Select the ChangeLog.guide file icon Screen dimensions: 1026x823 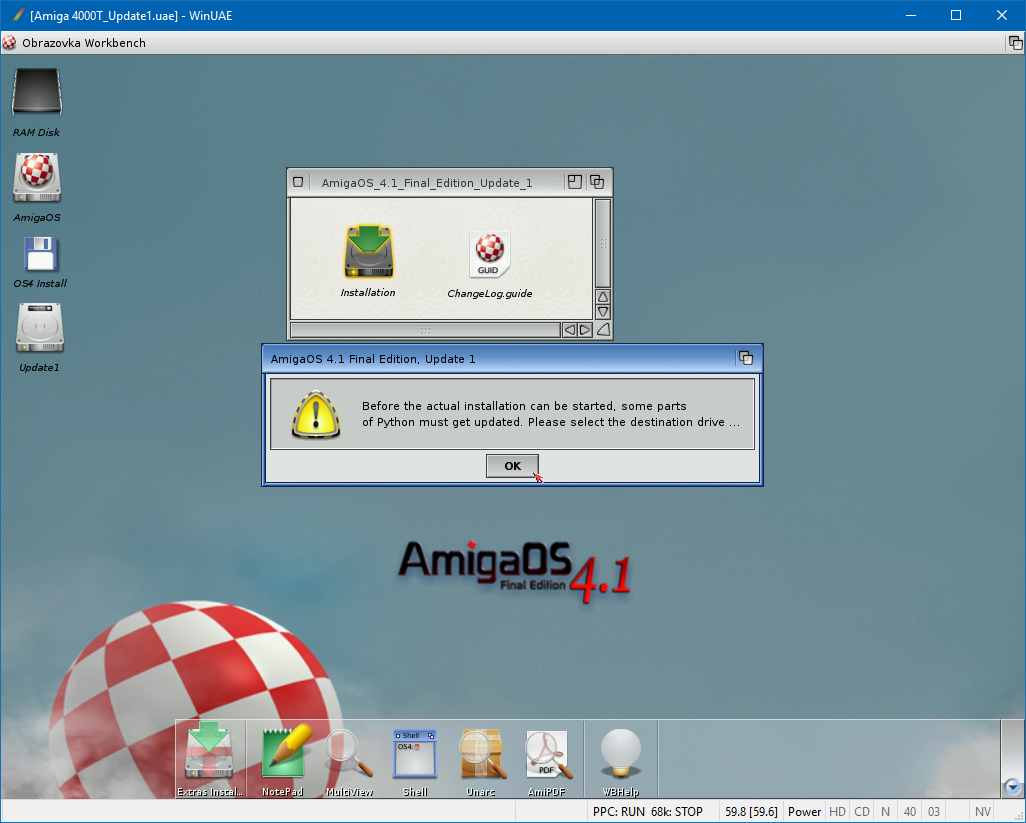[489, 256]
